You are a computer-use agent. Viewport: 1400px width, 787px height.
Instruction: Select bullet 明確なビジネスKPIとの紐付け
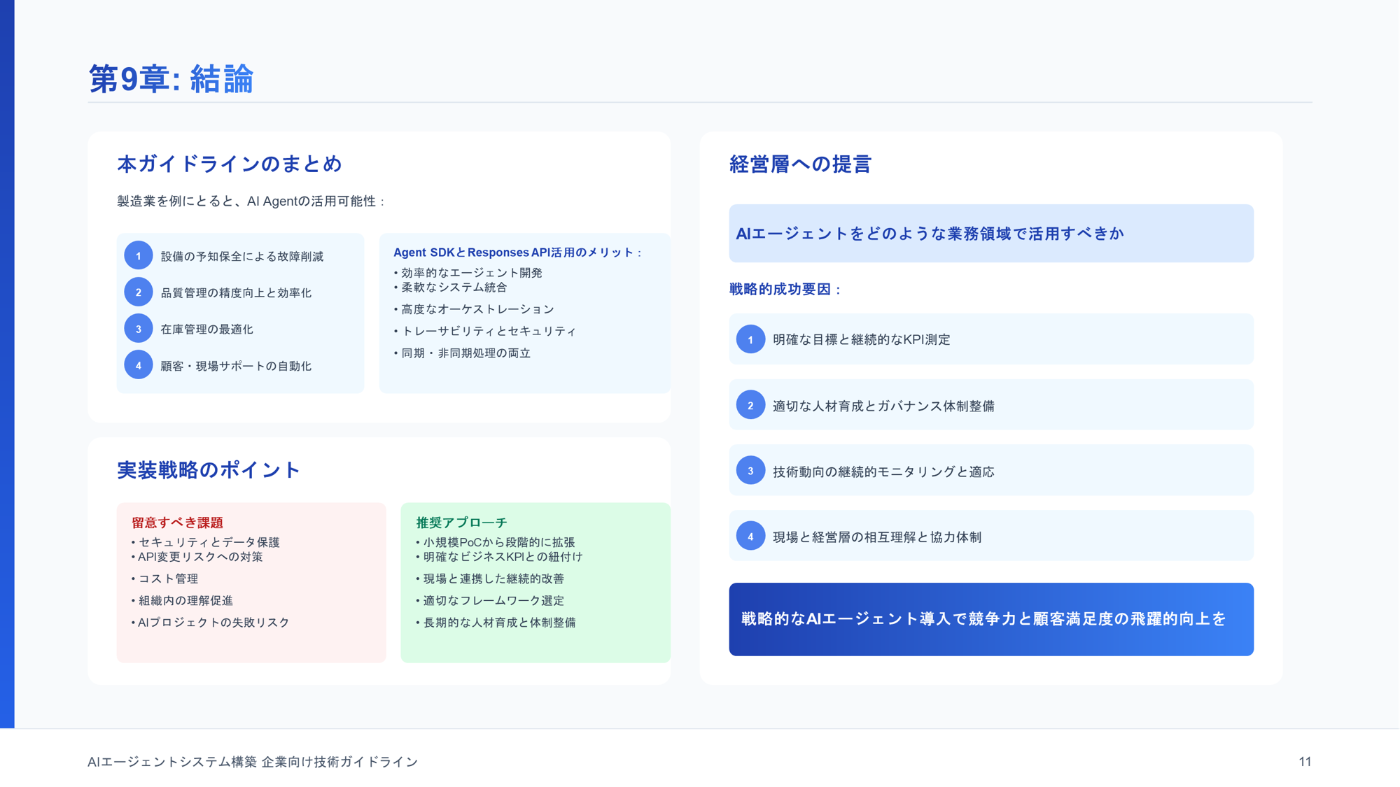pos(499,557)
